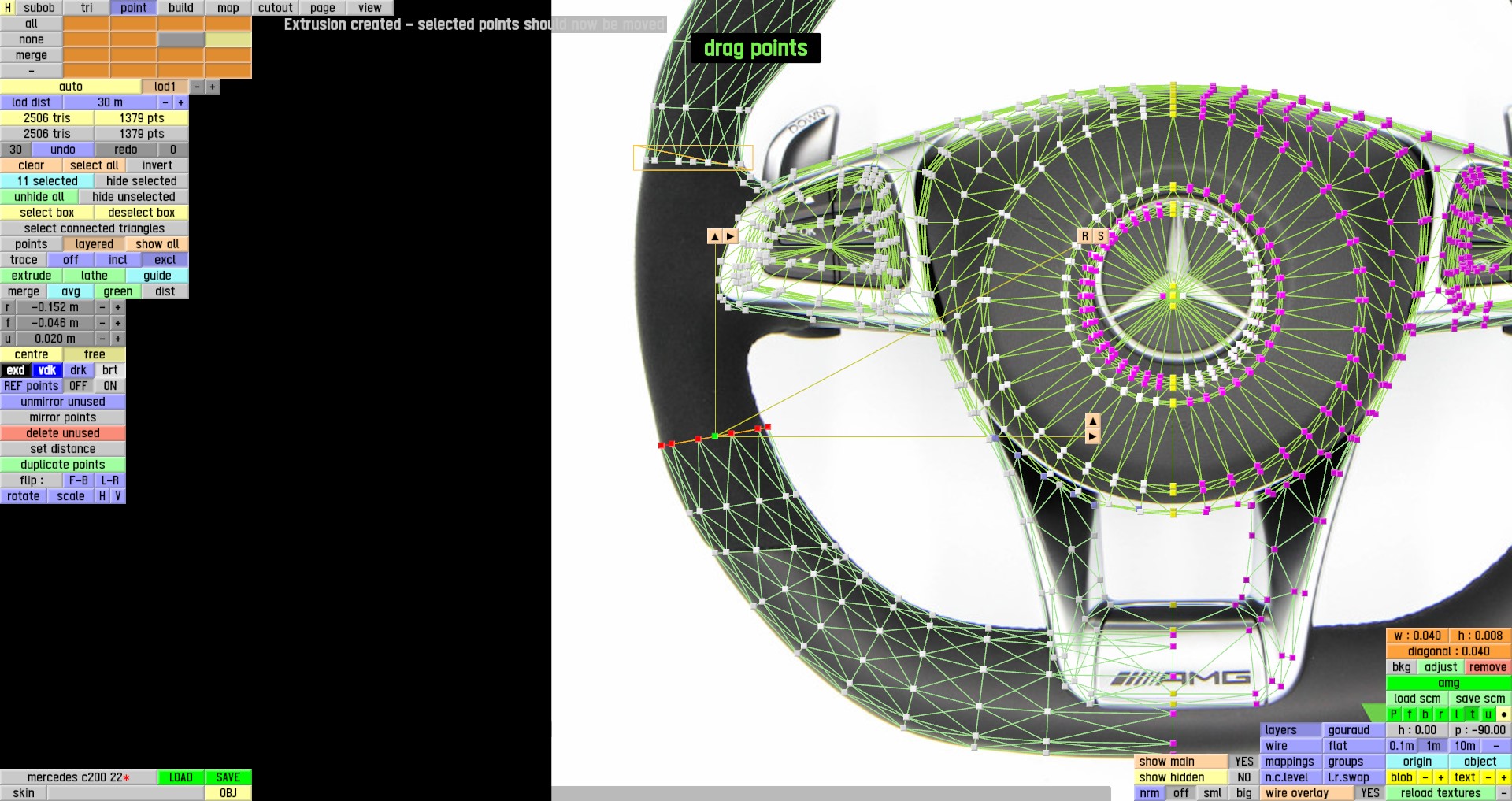The height and width of the screenshot is (801, 1512).
Task: Increase lod1 level with plus button
Action: point(213,87)
